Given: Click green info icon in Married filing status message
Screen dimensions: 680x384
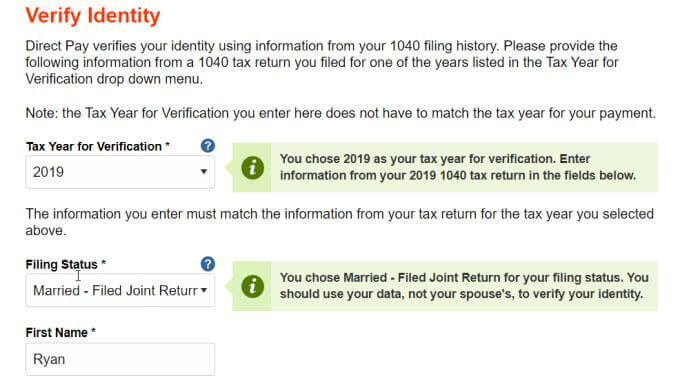Looking at the screenshot, I should pos(252,286).
